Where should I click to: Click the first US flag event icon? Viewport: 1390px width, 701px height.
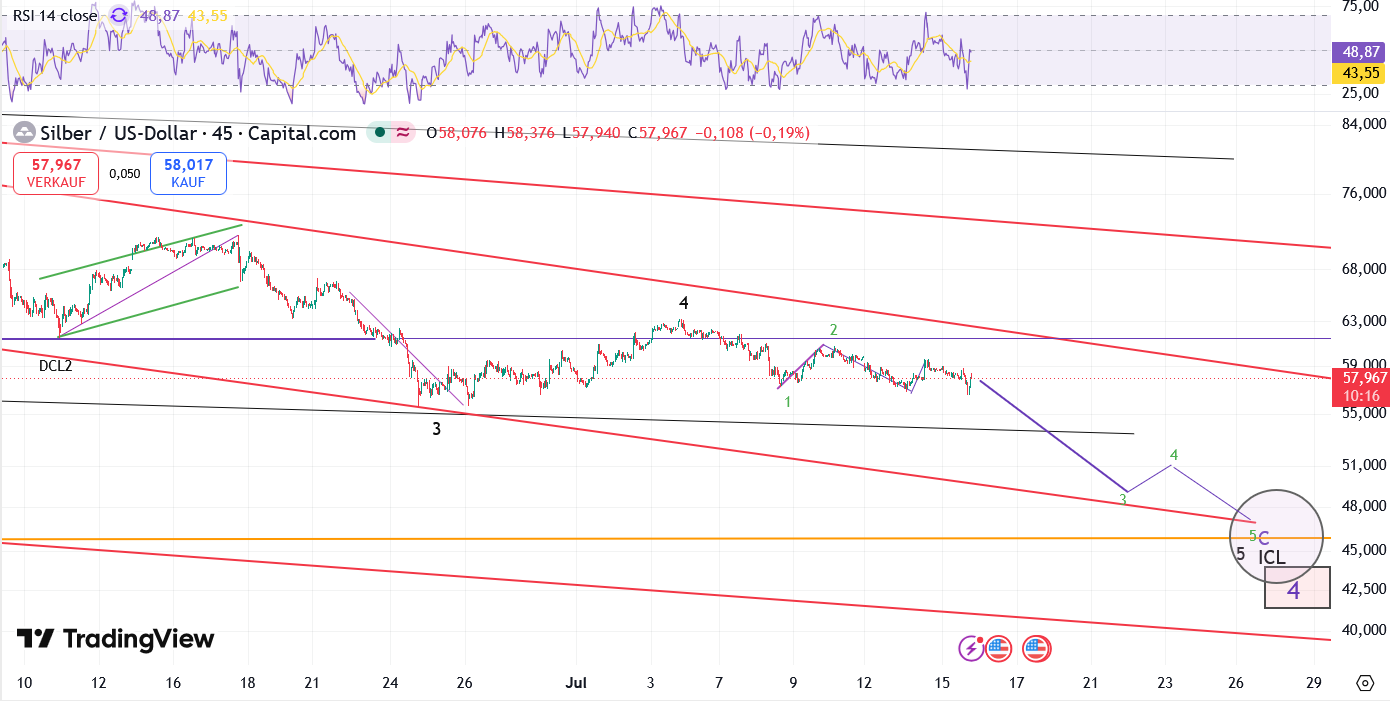coord(998,648)
